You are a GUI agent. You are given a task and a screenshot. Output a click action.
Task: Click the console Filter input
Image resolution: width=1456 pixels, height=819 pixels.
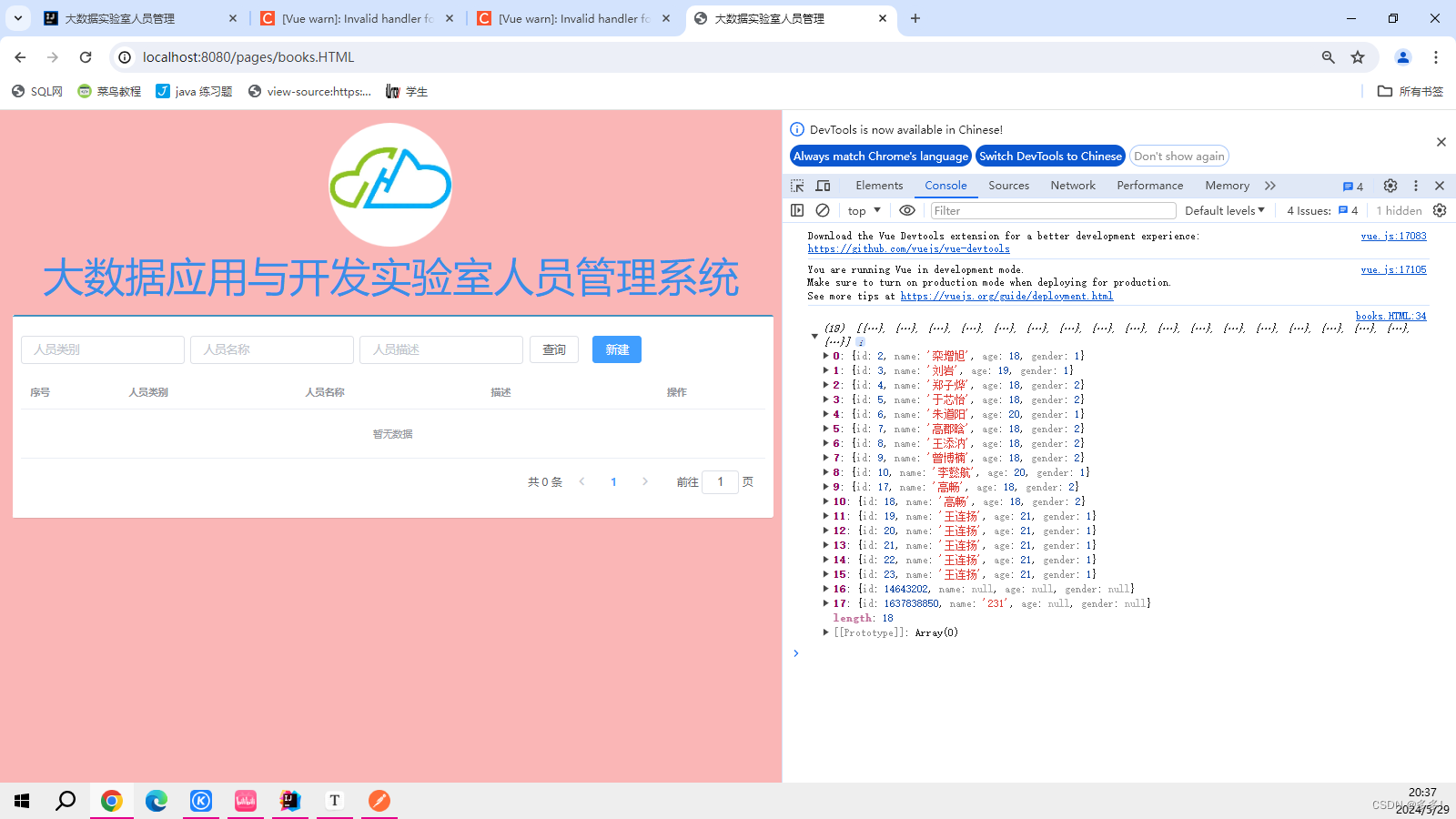[x=1053, y=210]
